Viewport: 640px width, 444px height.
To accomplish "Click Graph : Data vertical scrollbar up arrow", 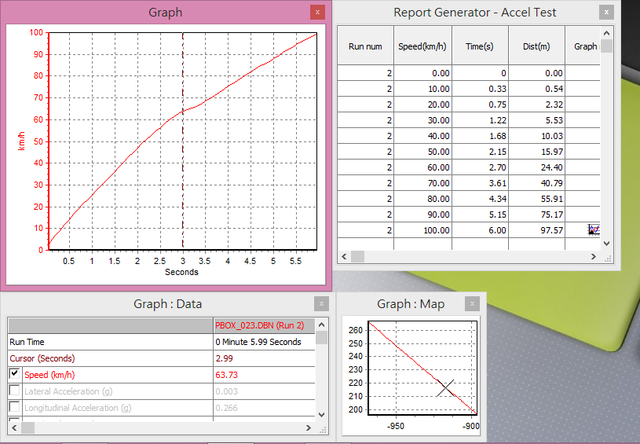I will (x=322, y=325).
